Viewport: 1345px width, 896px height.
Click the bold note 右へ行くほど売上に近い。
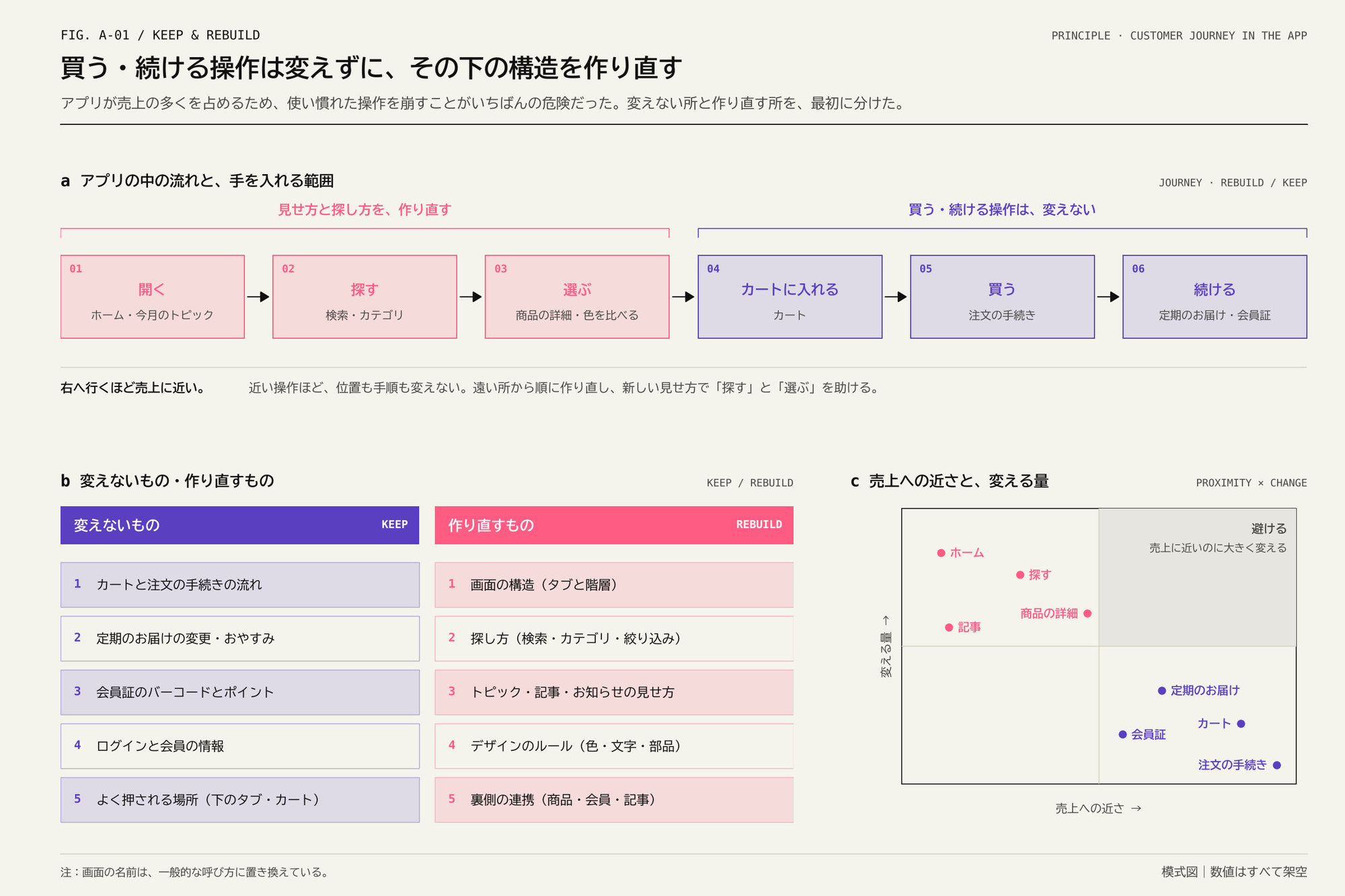134,388
